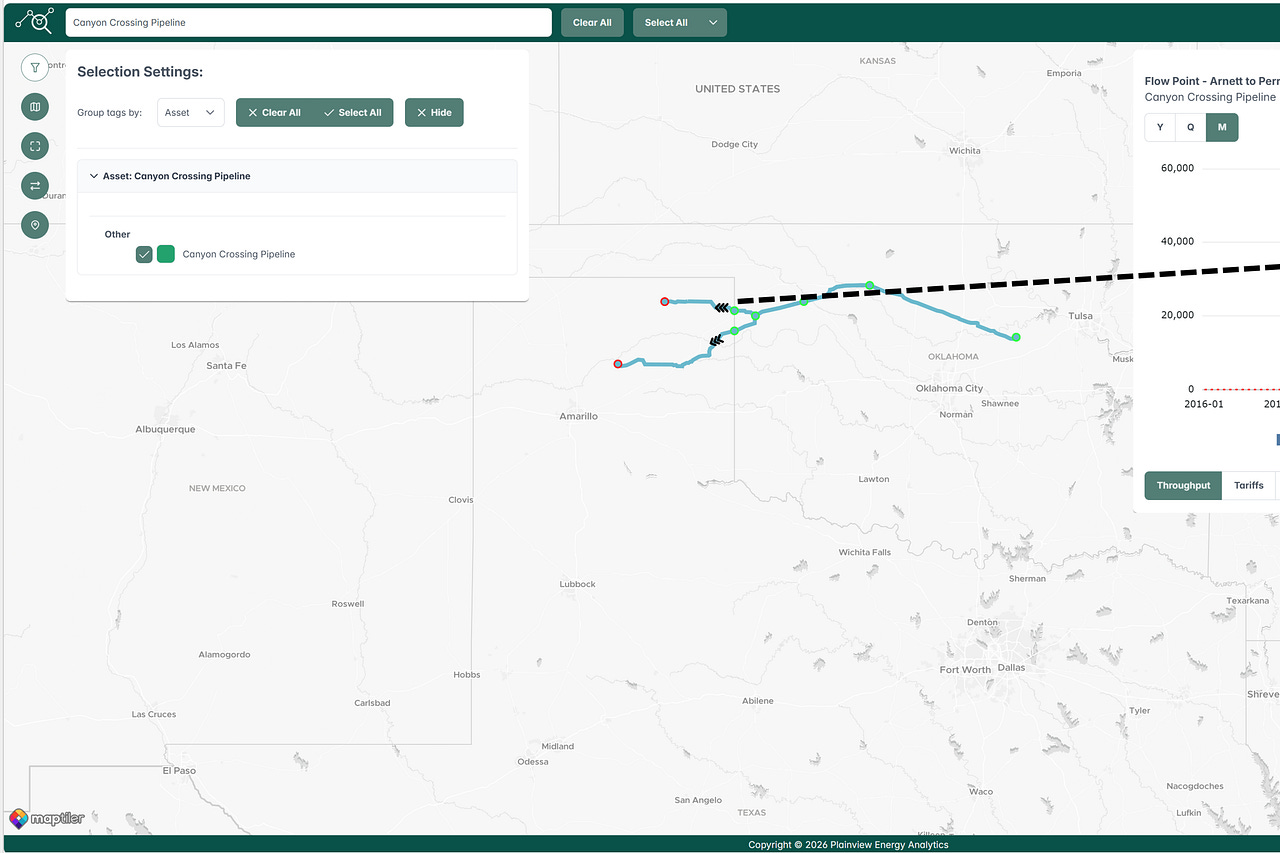Click the Tulsa label on the map
The height and width of the screenshot is (853, 1280).
(1080, 316)
